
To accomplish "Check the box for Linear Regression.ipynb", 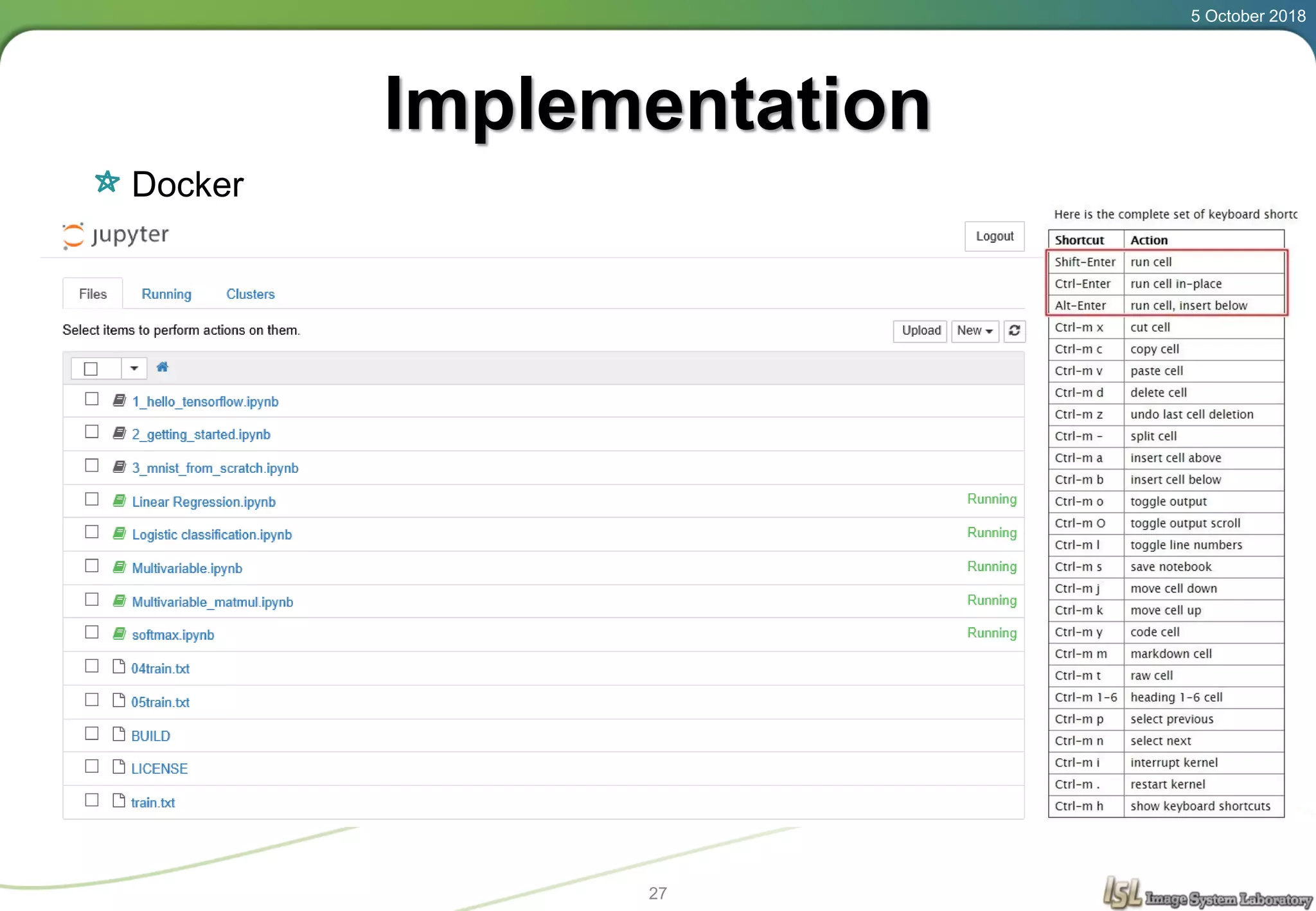I will click(x=92, y=499).
